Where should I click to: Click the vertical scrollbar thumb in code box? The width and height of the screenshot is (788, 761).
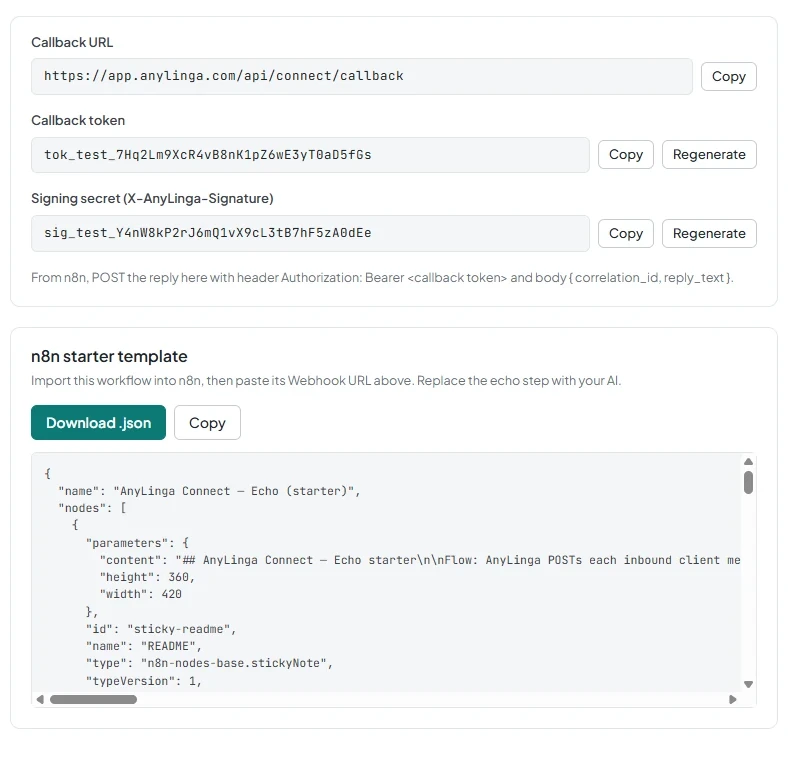(748, 483)
